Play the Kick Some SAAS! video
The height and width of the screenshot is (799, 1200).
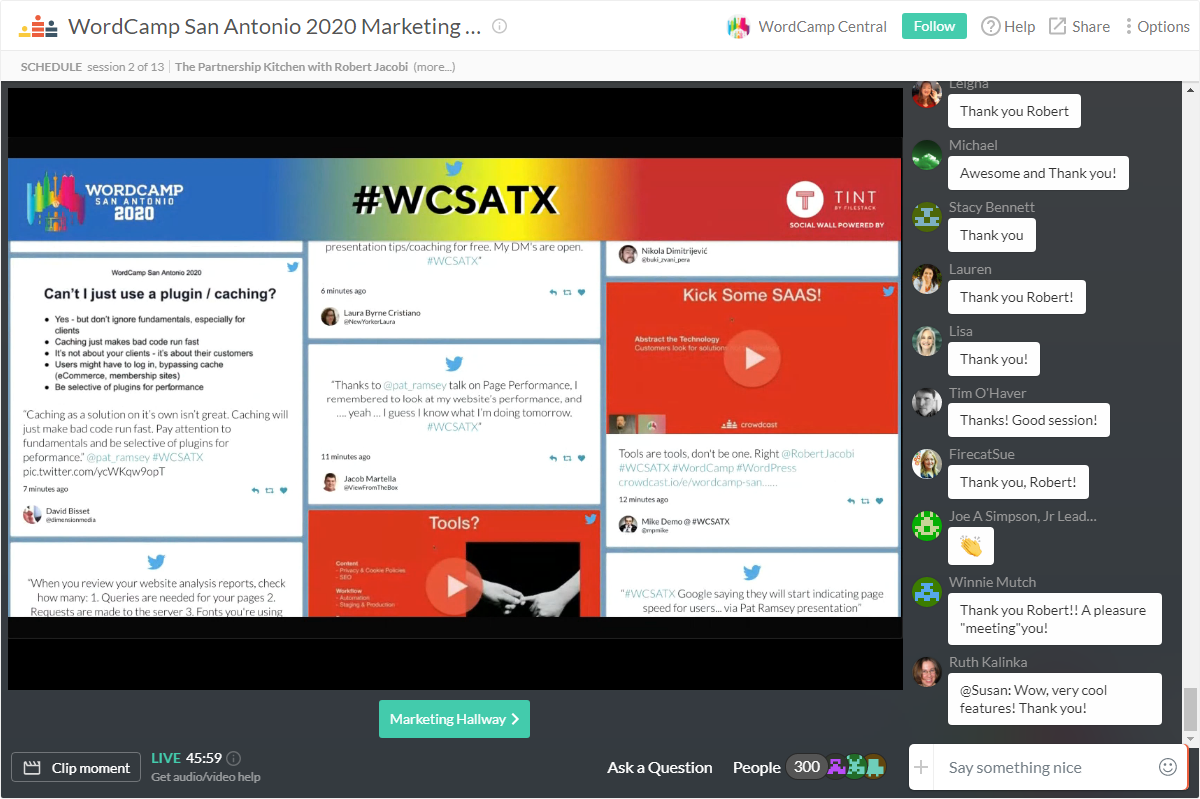(754, 358)
